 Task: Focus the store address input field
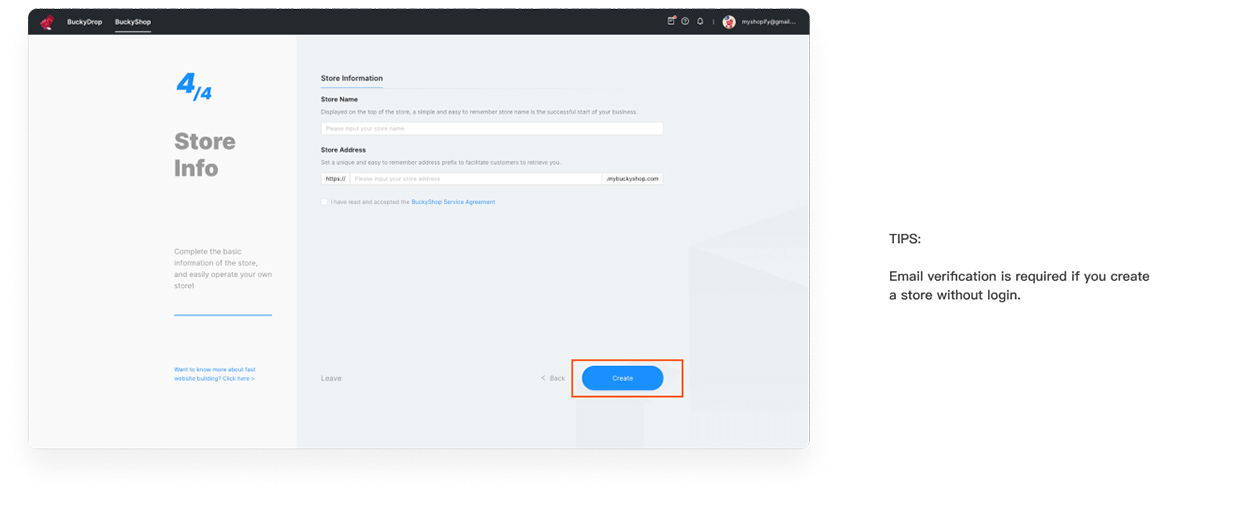(476, 179)
